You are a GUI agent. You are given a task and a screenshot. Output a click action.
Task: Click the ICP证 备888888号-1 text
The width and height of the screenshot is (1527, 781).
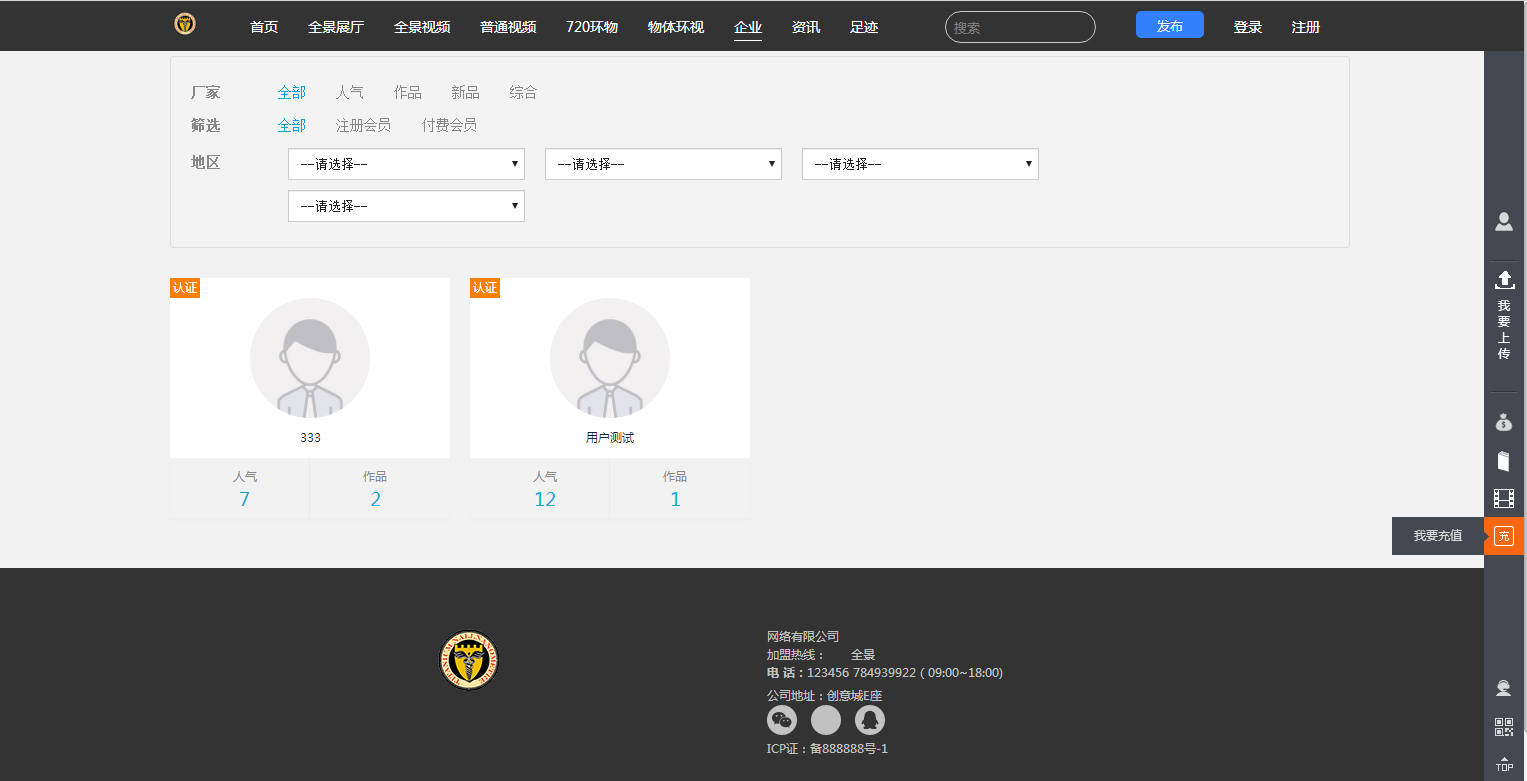click(x=827, y=748)
